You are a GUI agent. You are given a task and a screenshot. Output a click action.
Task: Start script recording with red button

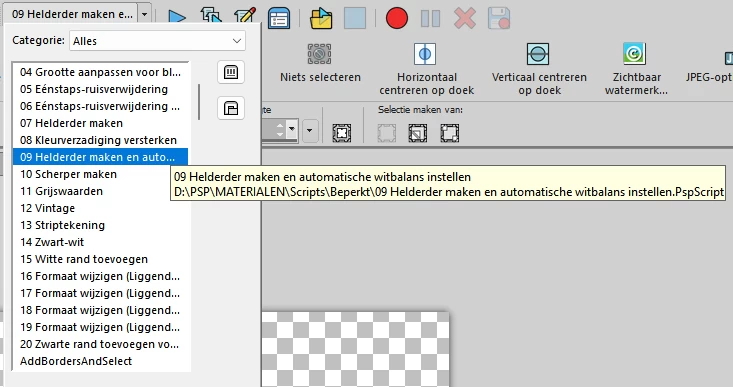pyautogui.click(x=397, y=18)
